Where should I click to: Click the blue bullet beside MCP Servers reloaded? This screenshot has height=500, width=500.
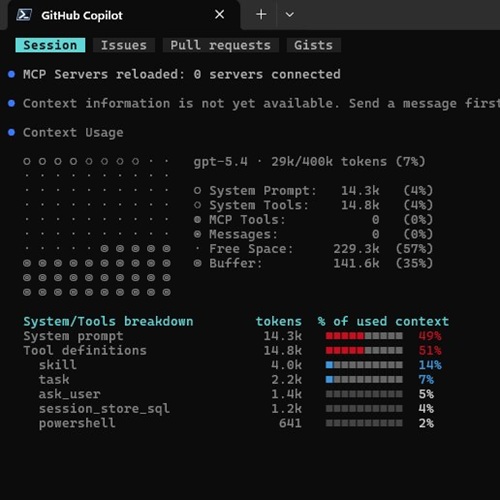click(11, 74)
